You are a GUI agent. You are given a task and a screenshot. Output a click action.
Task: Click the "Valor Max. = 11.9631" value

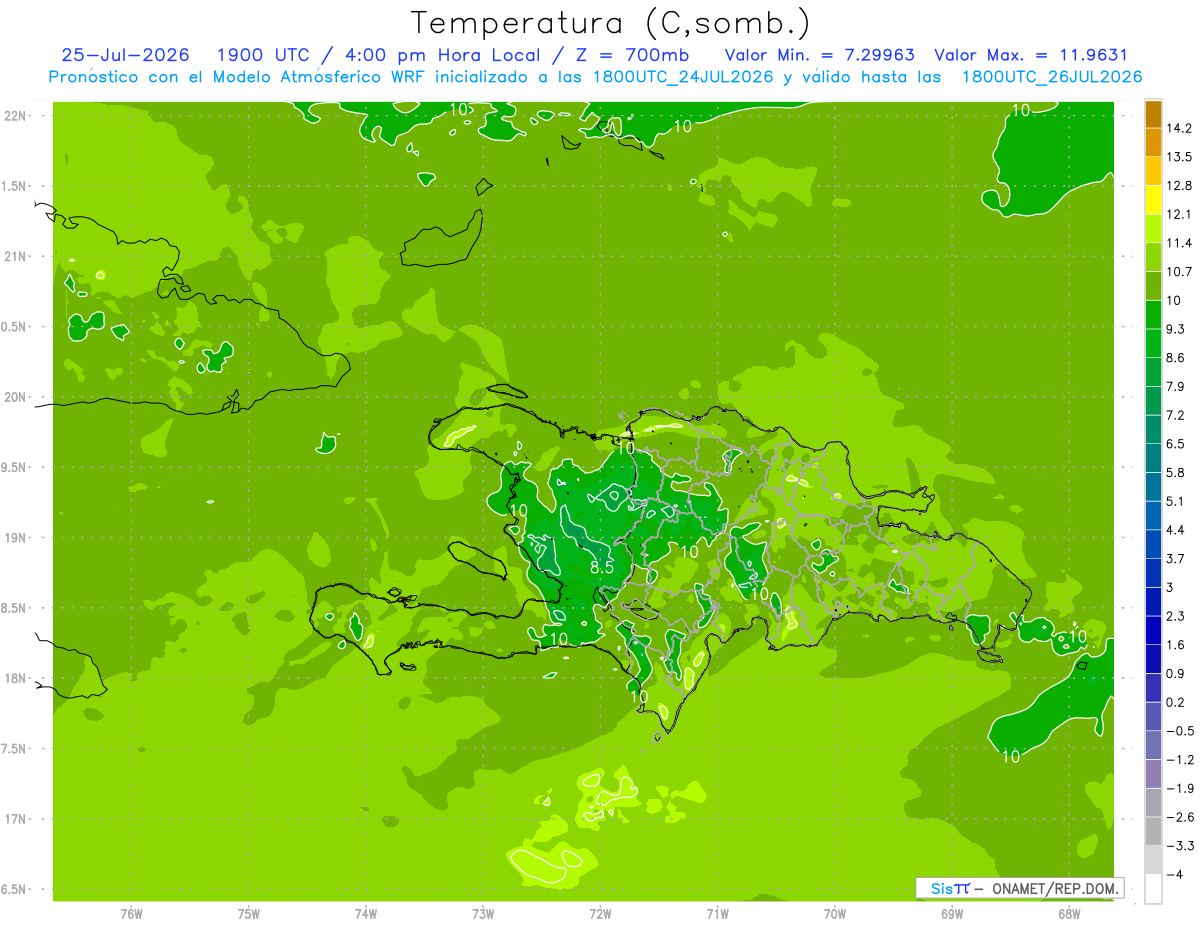pos(1031,55)
